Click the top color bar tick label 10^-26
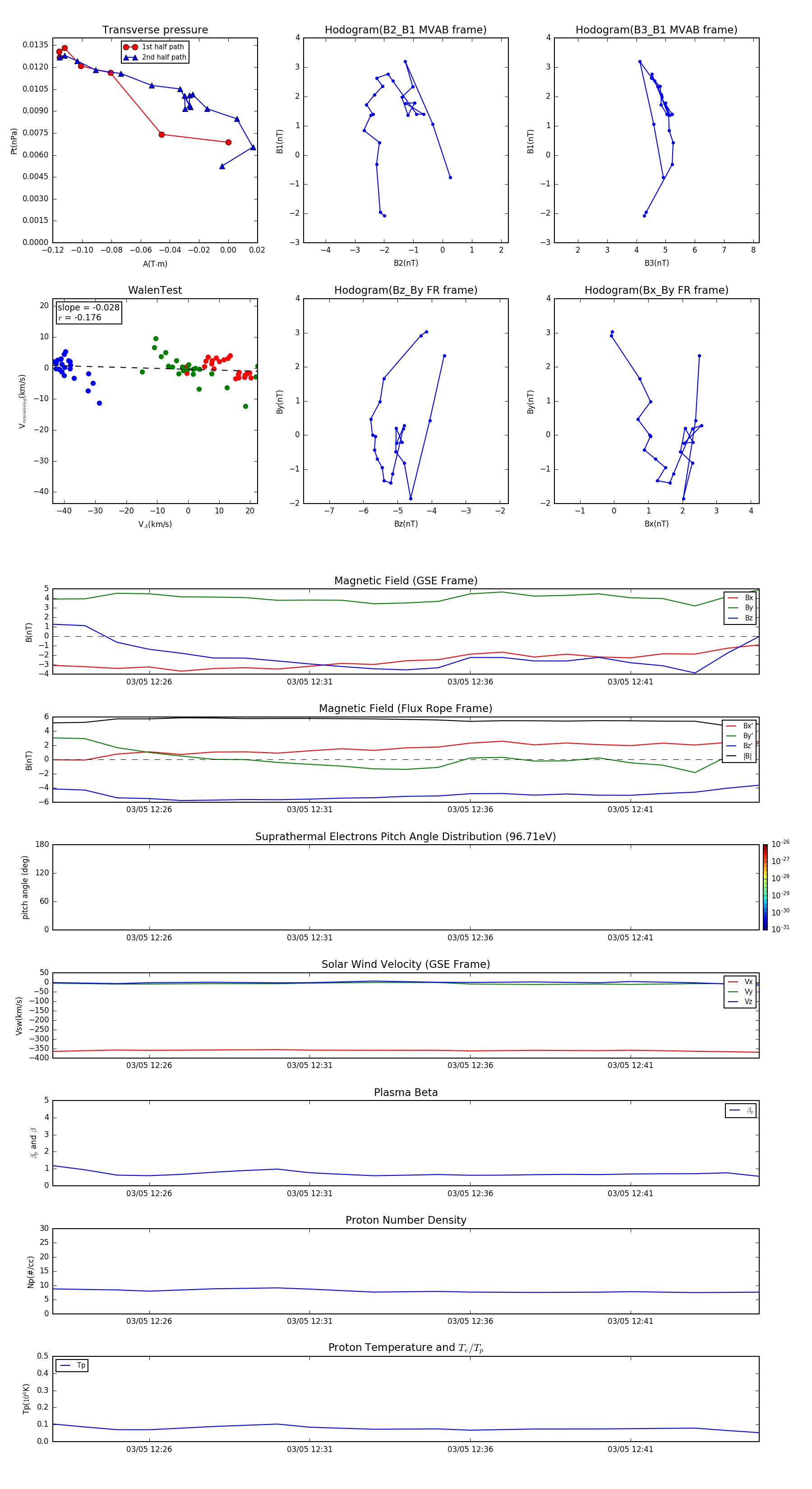 point(780,844)
